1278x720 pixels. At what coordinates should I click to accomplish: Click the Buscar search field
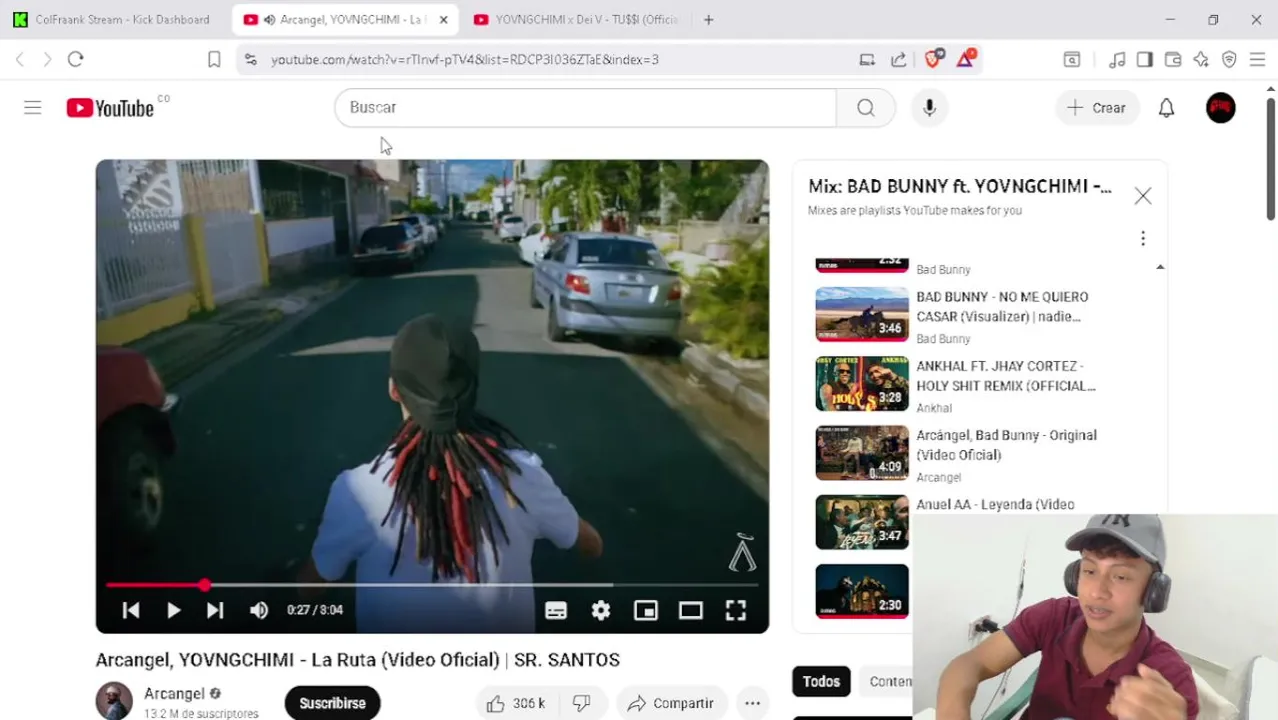click(585, 108)
